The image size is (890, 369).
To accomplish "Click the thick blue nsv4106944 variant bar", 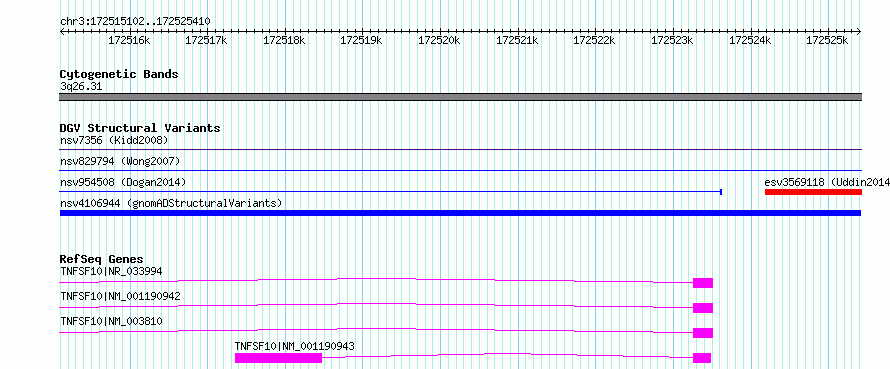I will click(460, 213).
